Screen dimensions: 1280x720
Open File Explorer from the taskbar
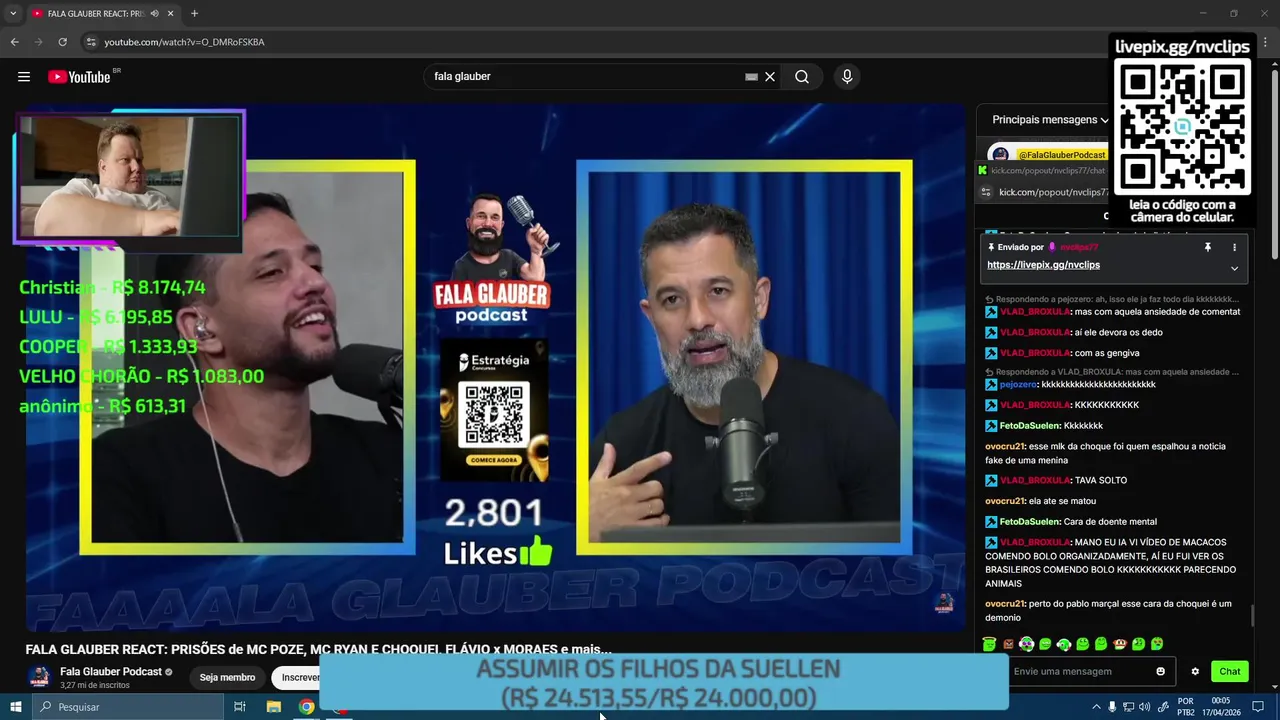273,707
